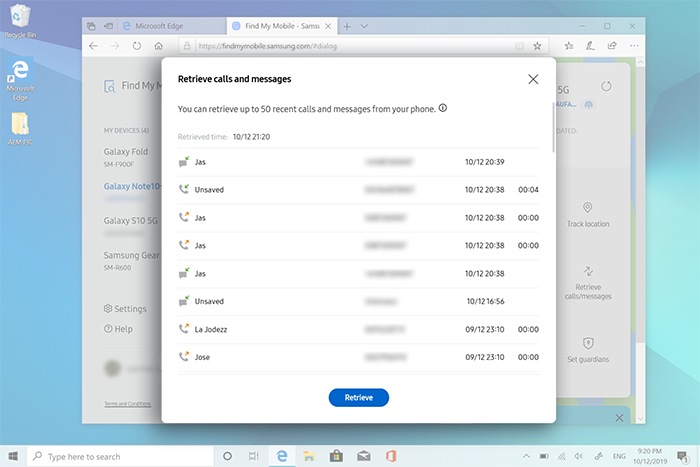Share this page icon in Edge

coord(612,46)
